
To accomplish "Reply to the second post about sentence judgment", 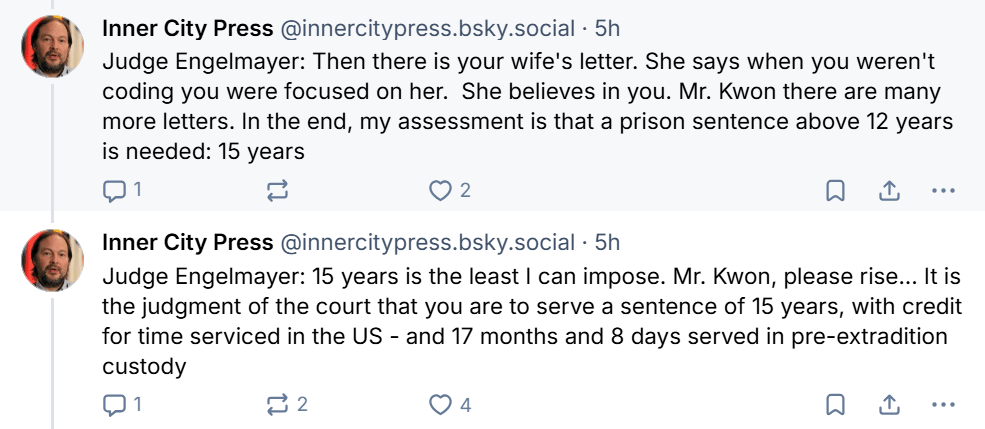I will (114, 404).
